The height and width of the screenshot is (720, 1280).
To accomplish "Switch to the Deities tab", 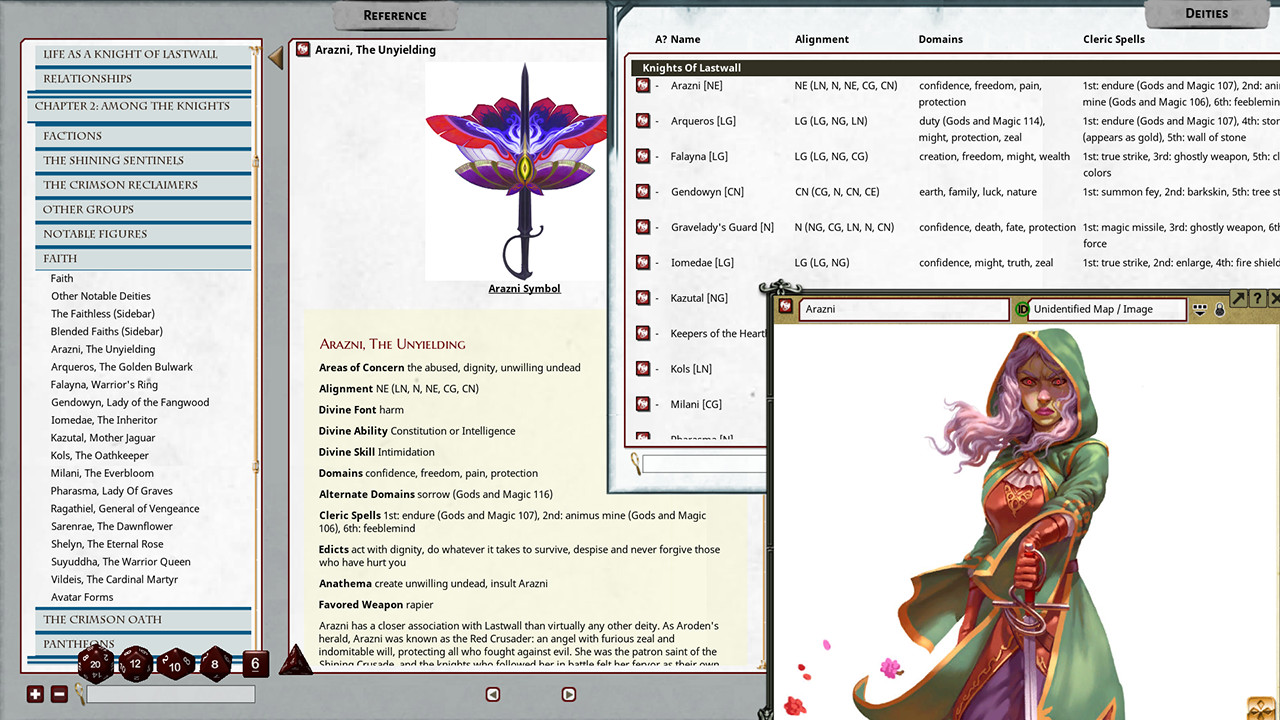I will tap(1206, 13).
